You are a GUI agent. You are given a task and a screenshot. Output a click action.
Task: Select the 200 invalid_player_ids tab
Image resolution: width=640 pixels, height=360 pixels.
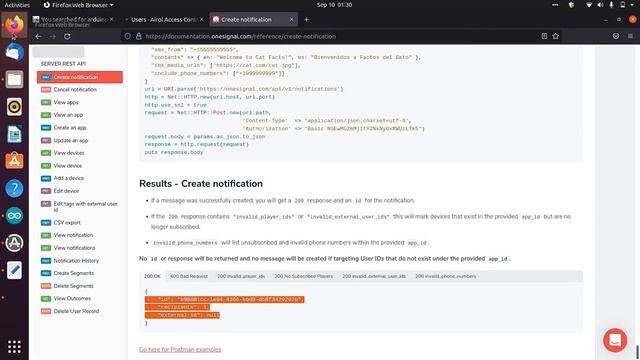pyautogui.click(x=241, y=276)
